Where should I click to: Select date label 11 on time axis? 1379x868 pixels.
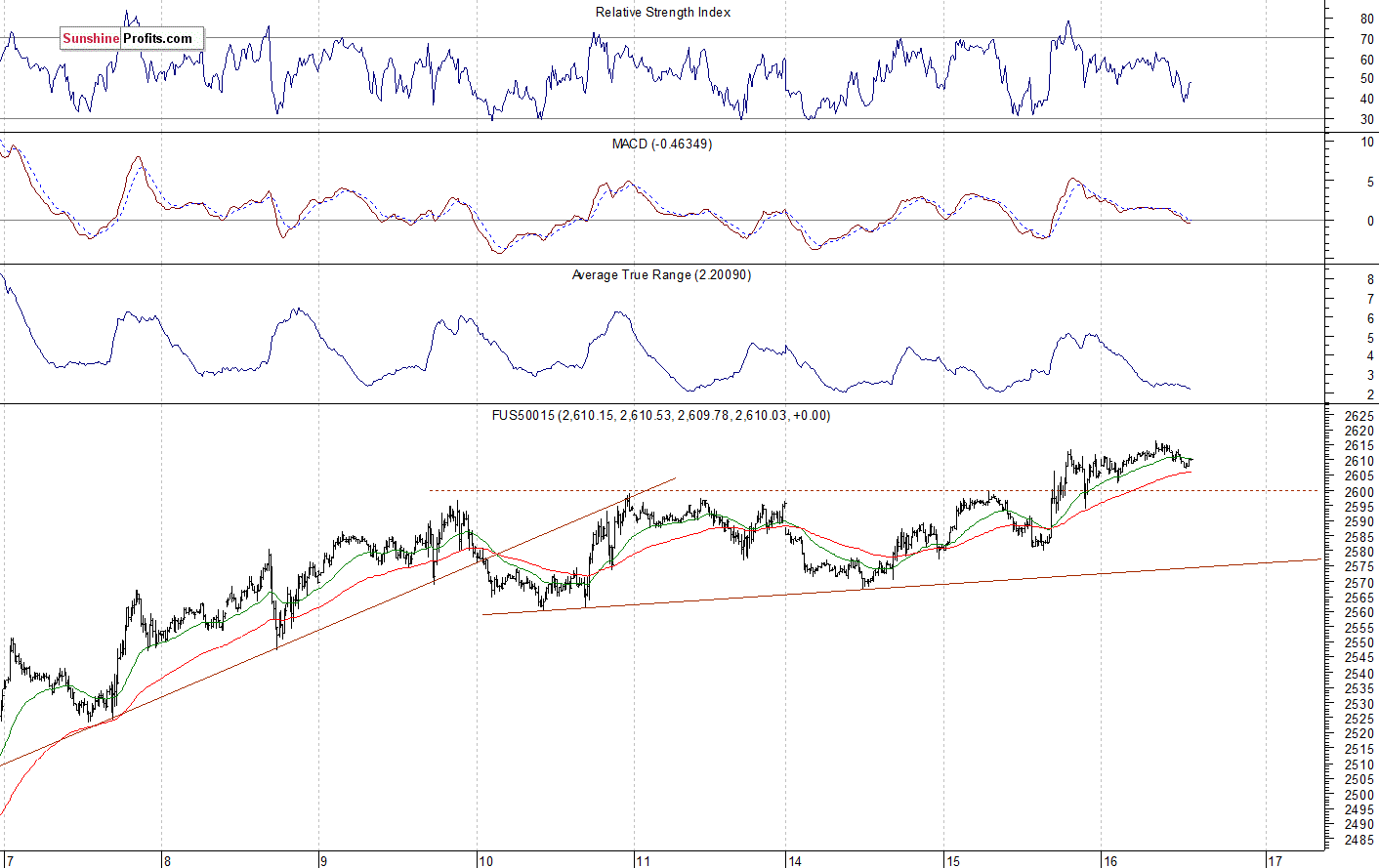coord(643,860)
